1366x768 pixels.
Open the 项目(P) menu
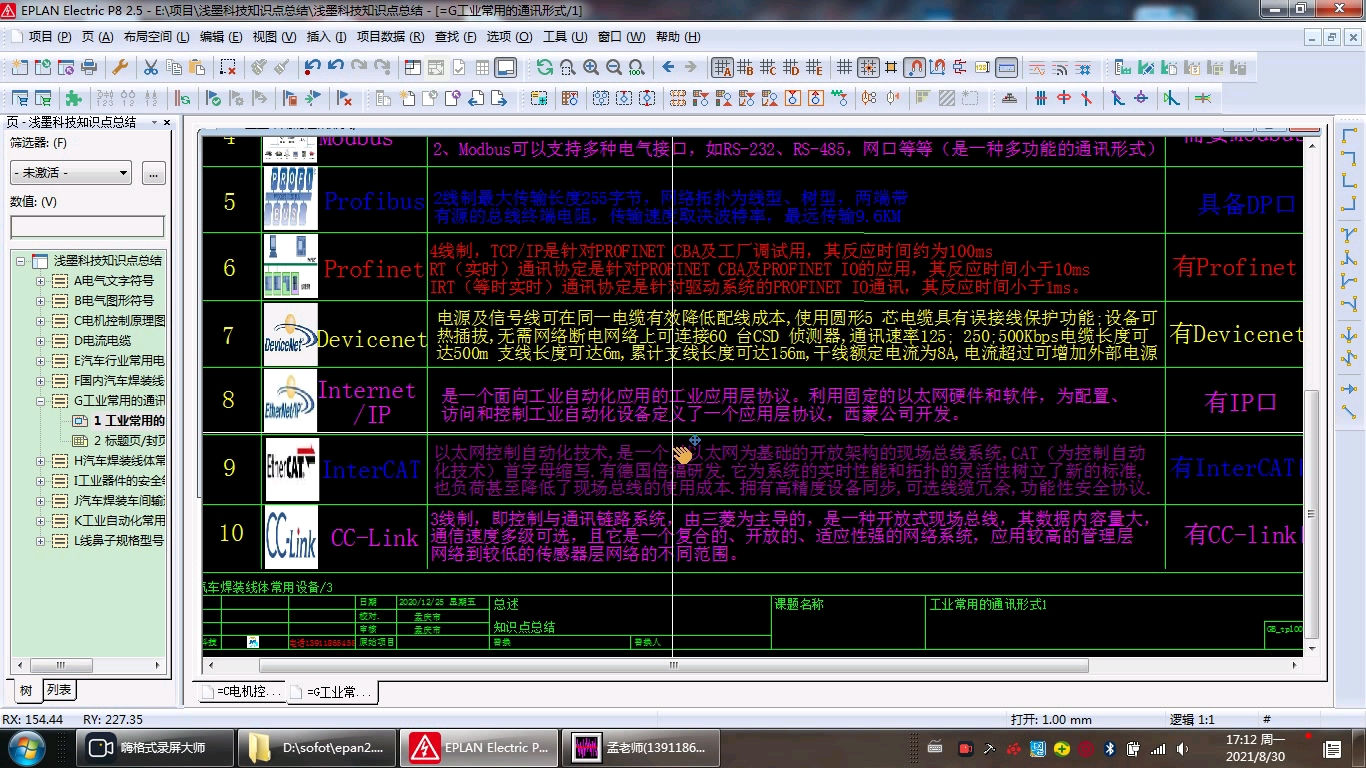tap(50, 37)
